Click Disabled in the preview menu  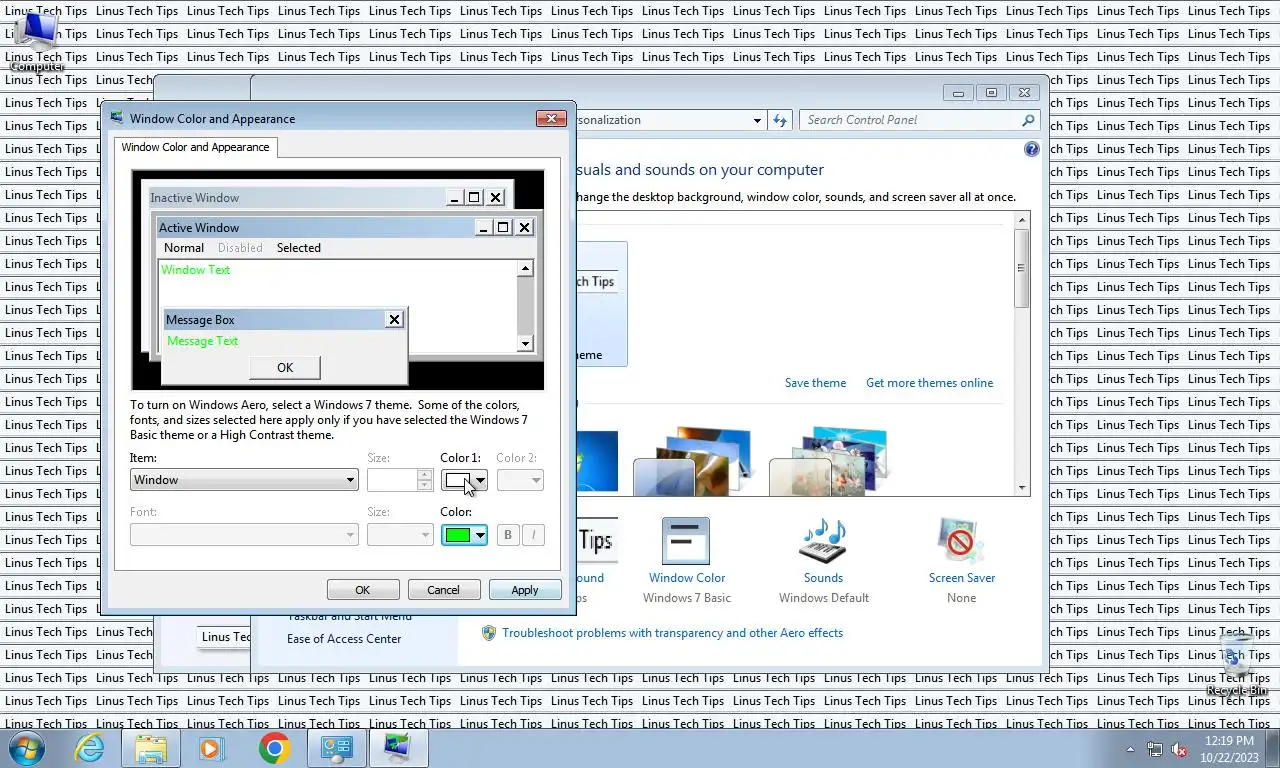(x=240, y=248)
